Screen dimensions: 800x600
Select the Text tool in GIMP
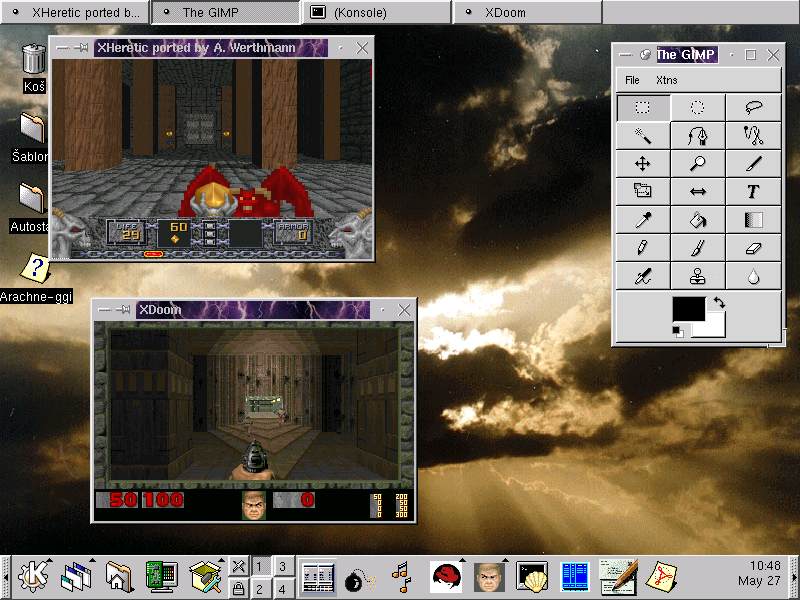(754, 191)
